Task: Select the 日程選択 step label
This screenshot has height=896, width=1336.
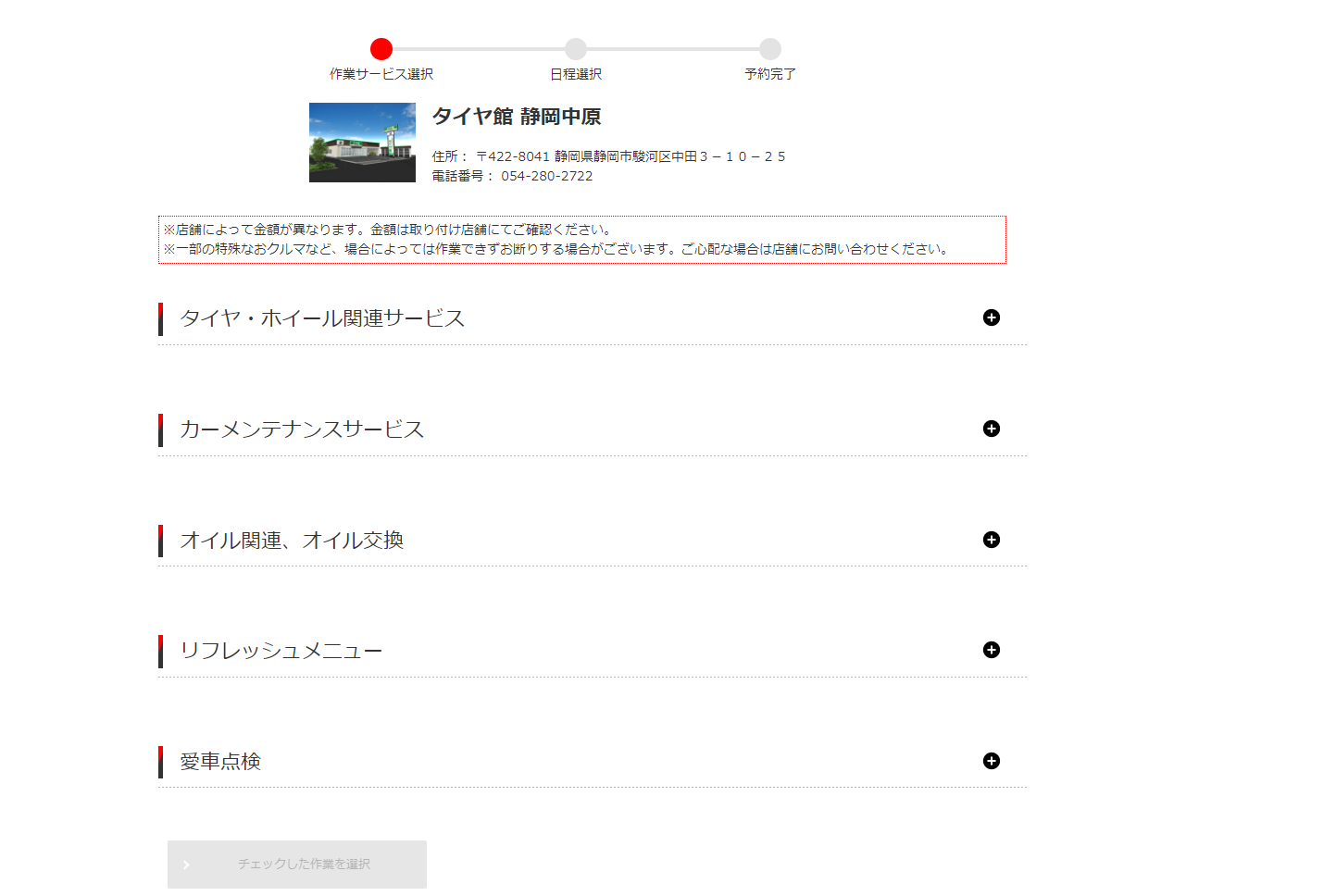Action: pos(576,74)
